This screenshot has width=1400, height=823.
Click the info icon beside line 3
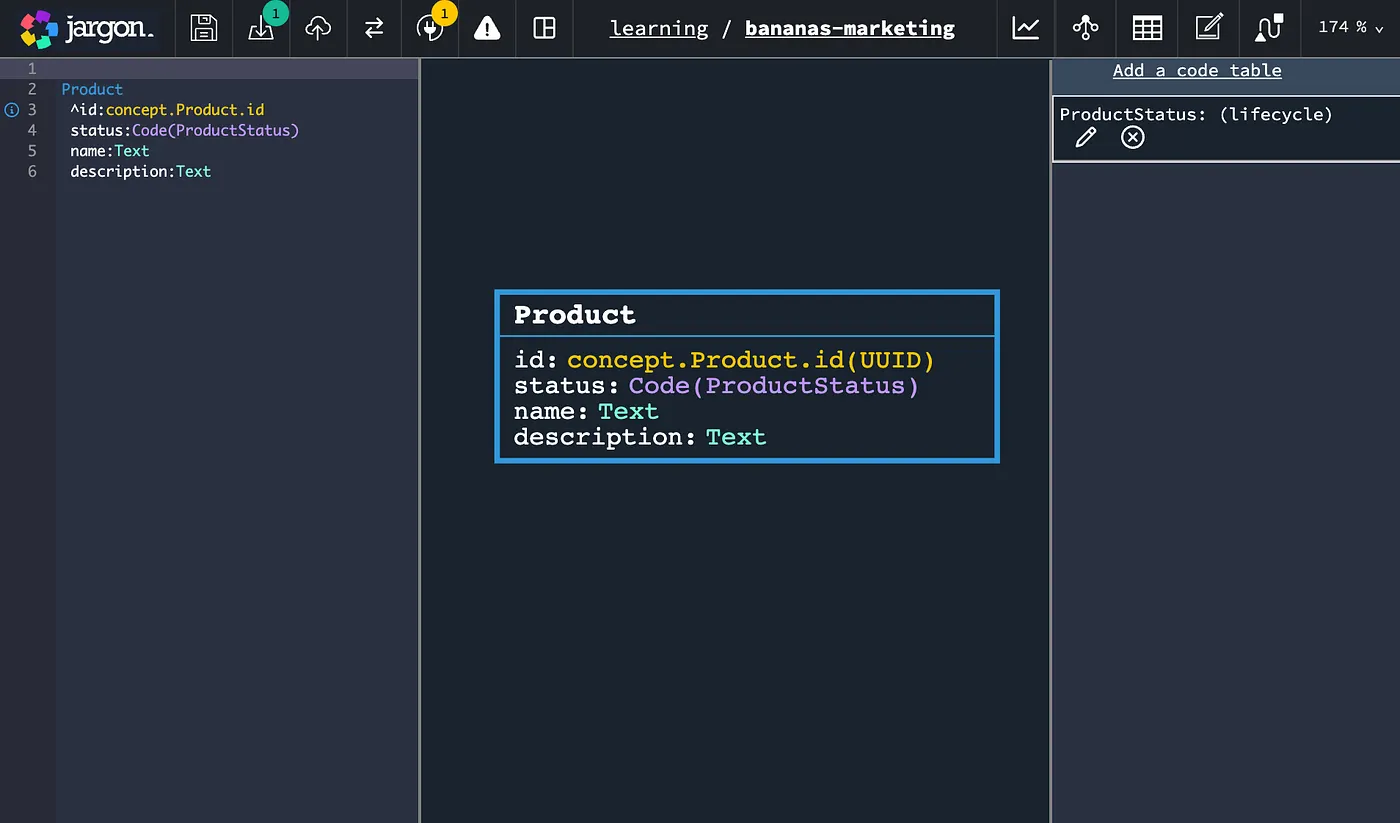tap(12, 110)
